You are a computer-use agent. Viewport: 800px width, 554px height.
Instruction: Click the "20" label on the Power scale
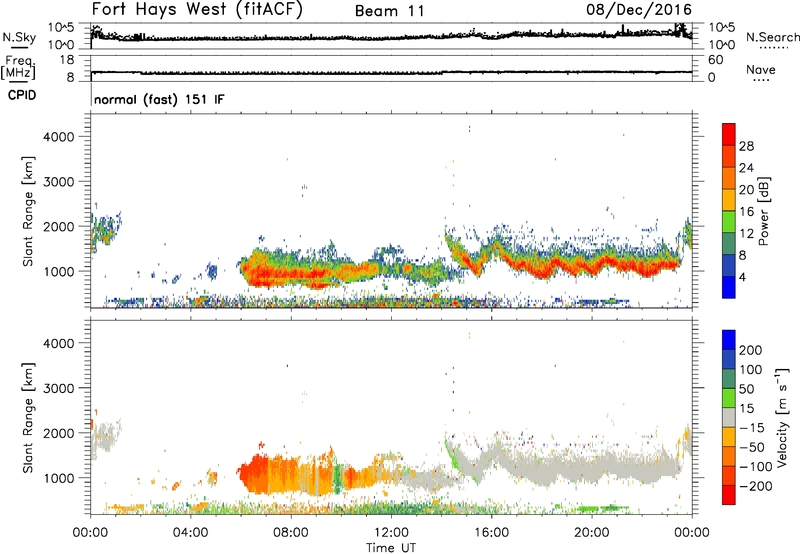tap(746, 190)
